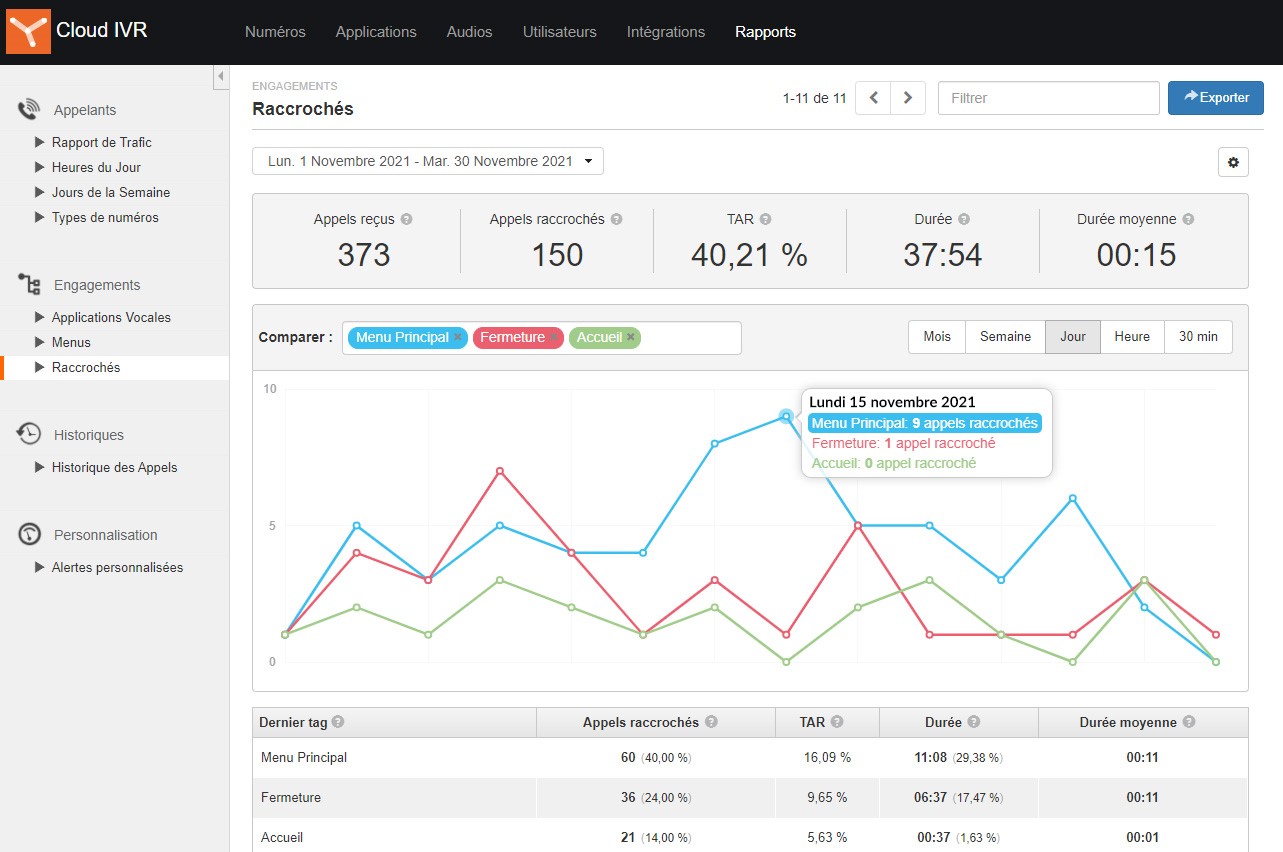
Task: Switch chart granularity to Heure
Action: pos(1132,337)
